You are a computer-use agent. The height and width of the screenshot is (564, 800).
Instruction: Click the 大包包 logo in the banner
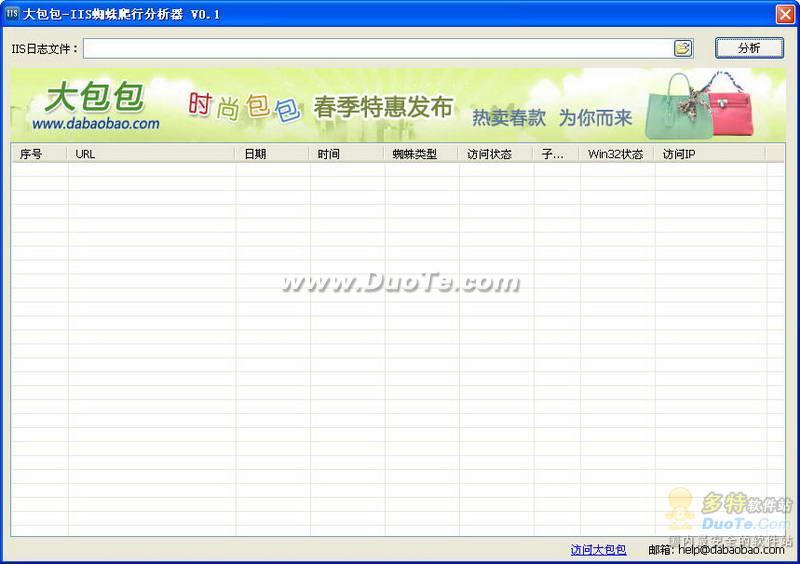click(95, 98)
